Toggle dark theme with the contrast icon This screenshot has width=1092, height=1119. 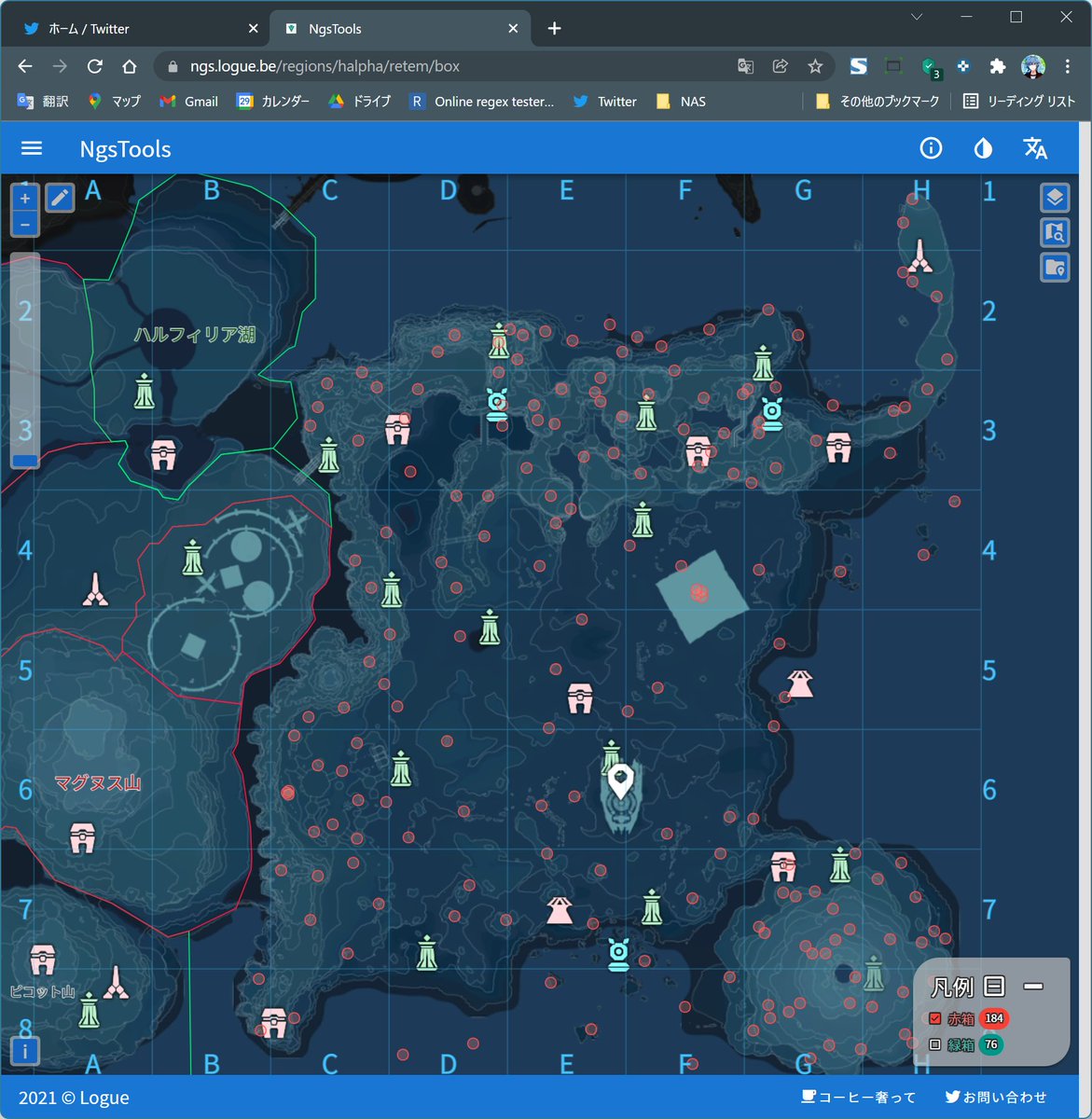pos(983,148)
